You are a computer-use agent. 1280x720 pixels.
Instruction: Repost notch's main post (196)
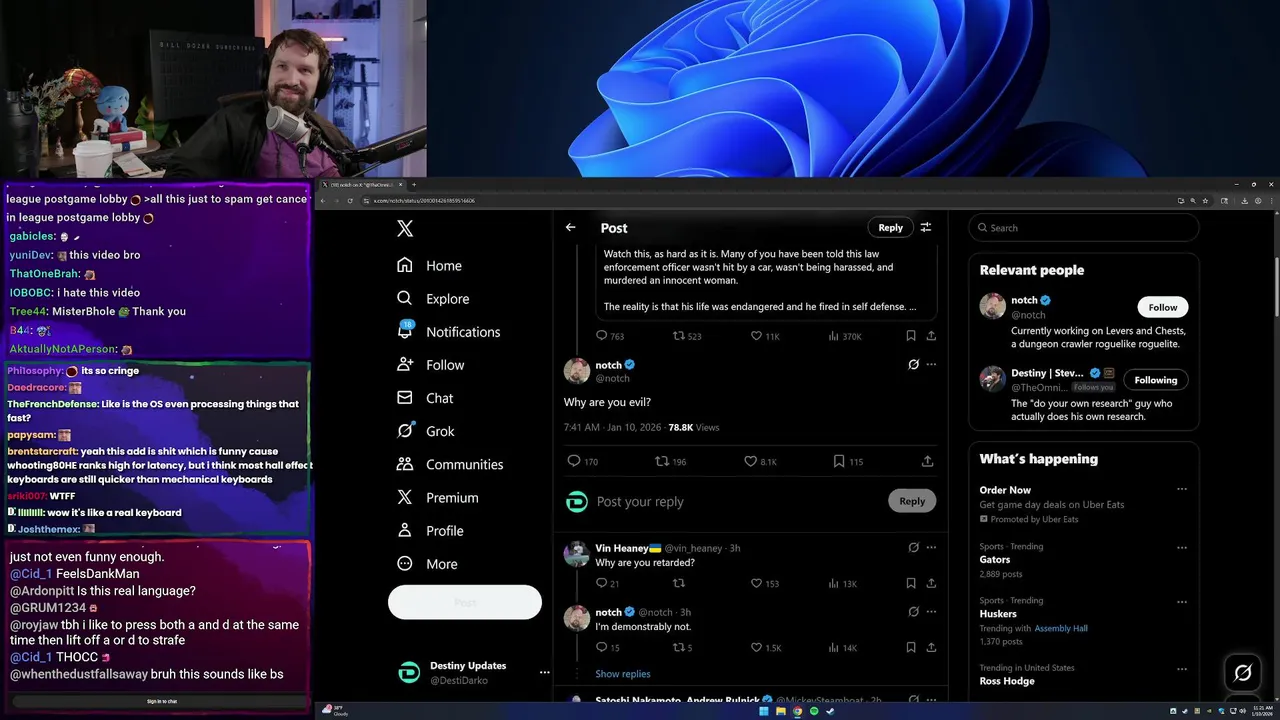[671, 461]
